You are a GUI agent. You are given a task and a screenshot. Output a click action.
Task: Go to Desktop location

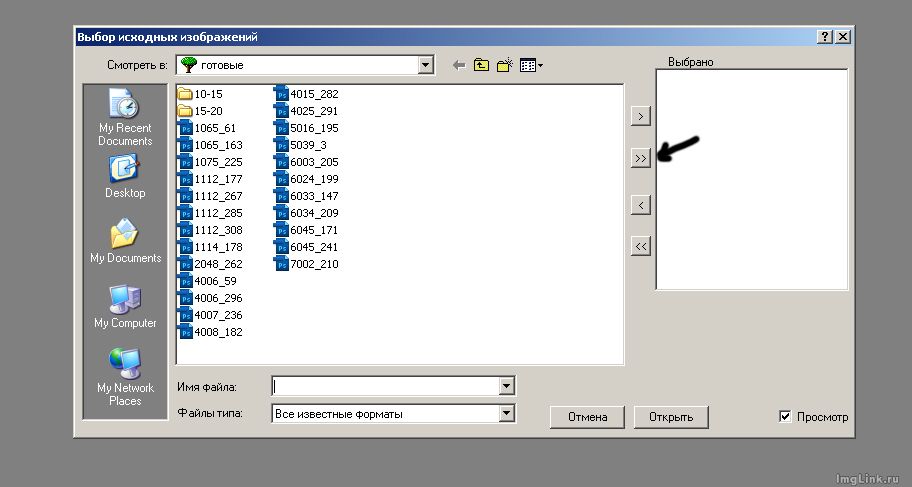click(125, 177)
